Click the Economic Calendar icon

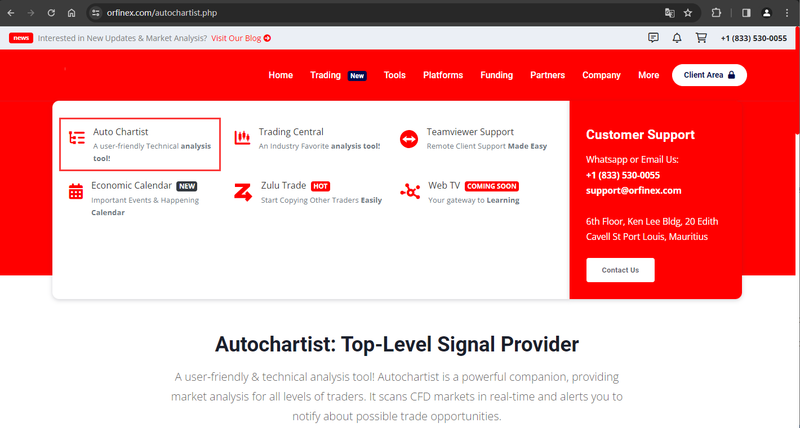(76, 191)
